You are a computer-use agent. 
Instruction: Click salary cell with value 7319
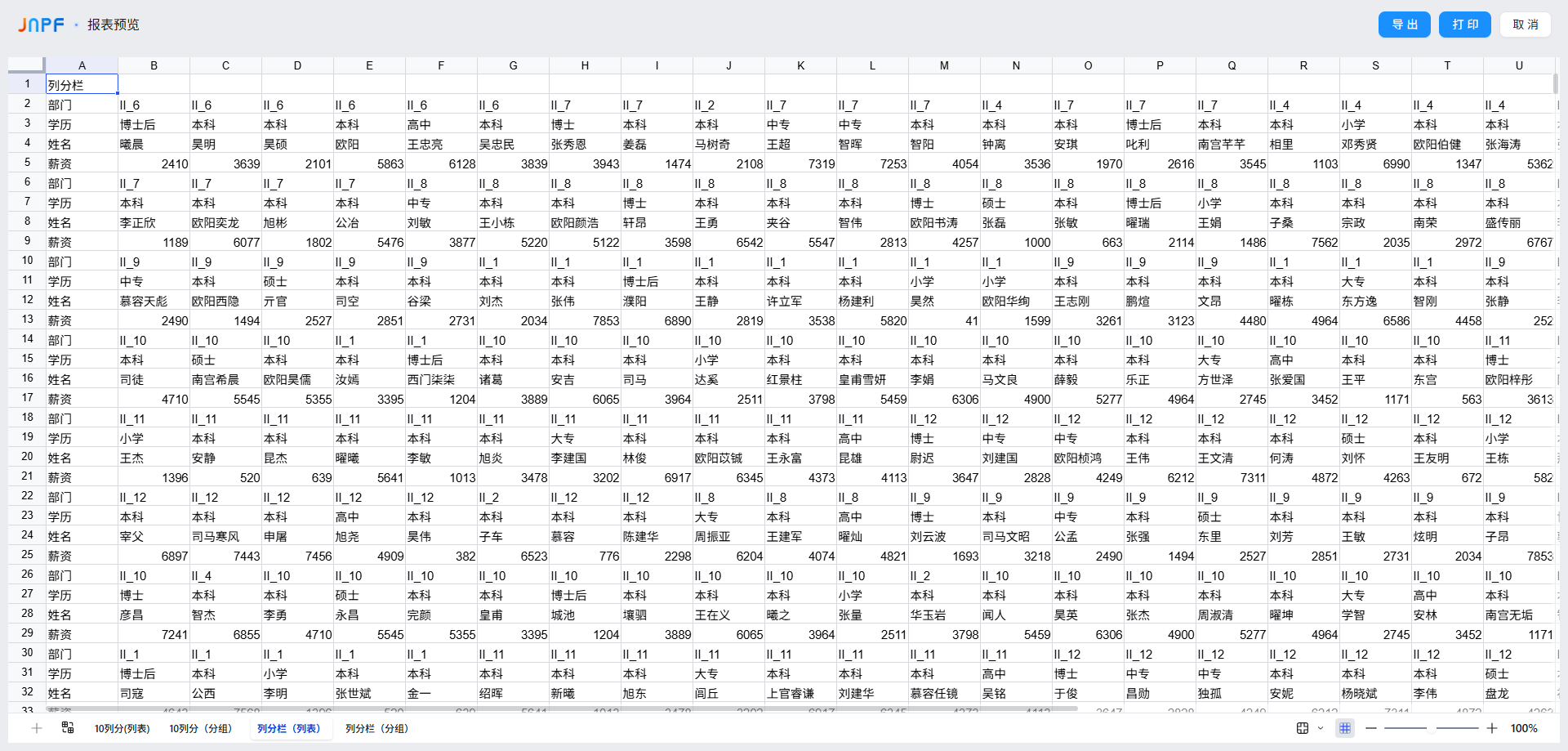click(800, 163)
